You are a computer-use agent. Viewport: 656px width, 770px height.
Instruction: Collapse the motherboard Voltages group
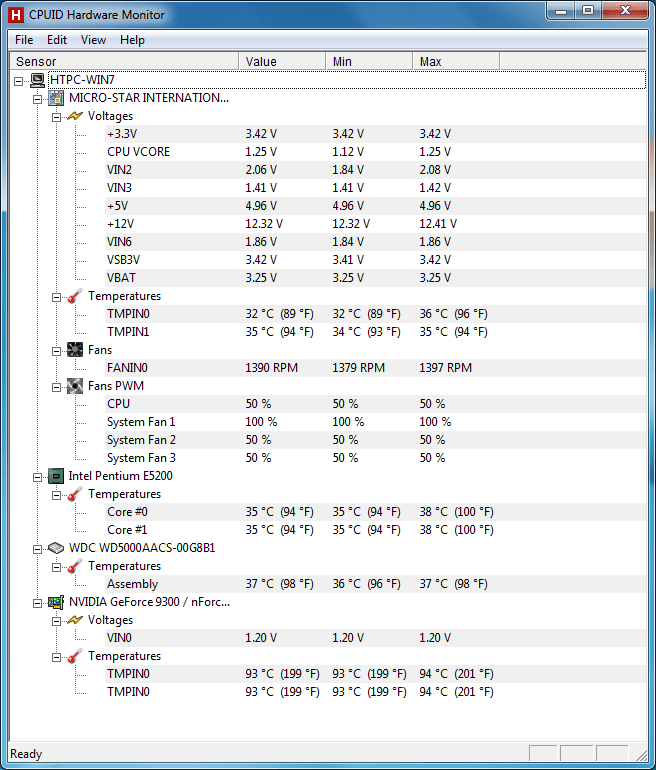[56, 117]
